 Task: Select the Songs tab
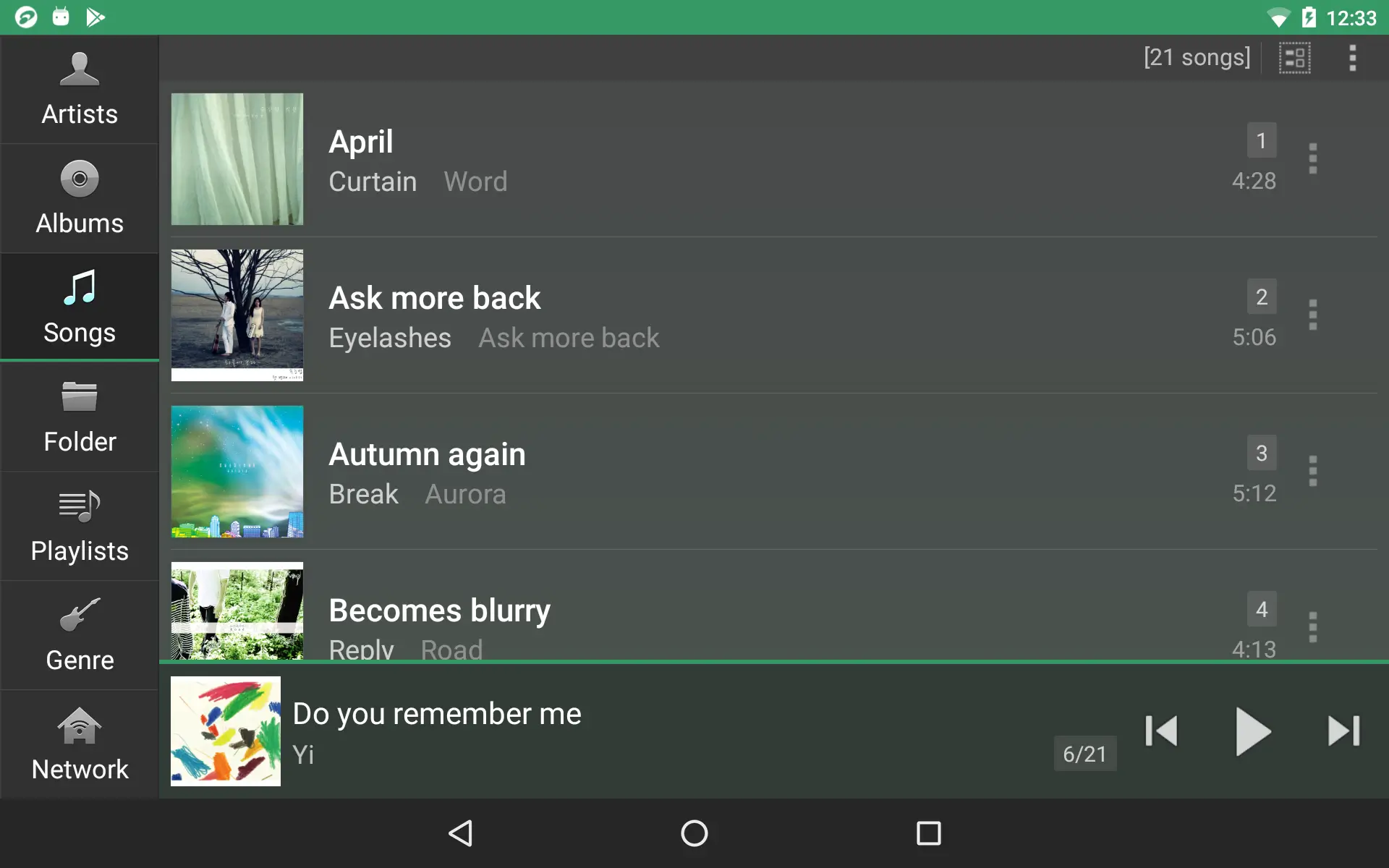click(80, 307)
